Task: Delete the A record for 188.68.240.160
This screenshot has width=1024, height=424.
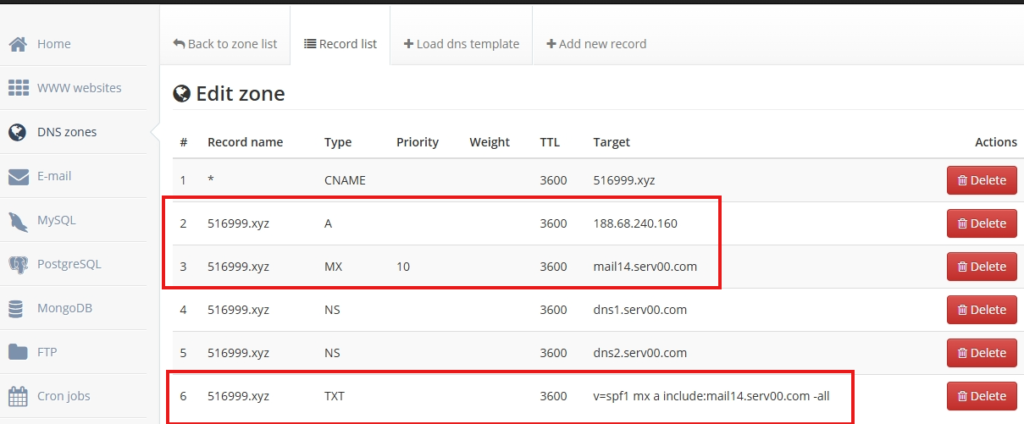Action: click(x=981, y=224)
